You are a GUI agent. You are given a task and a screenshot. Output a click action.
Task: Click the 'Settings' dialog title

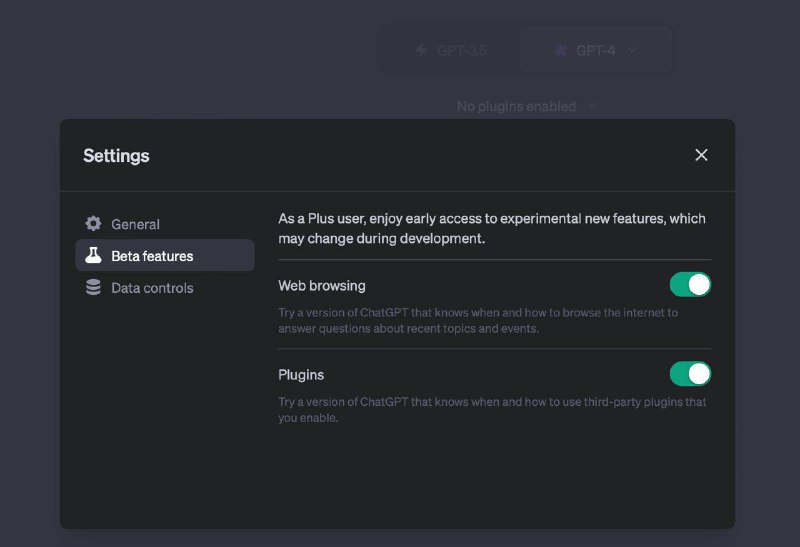[116, 155]
